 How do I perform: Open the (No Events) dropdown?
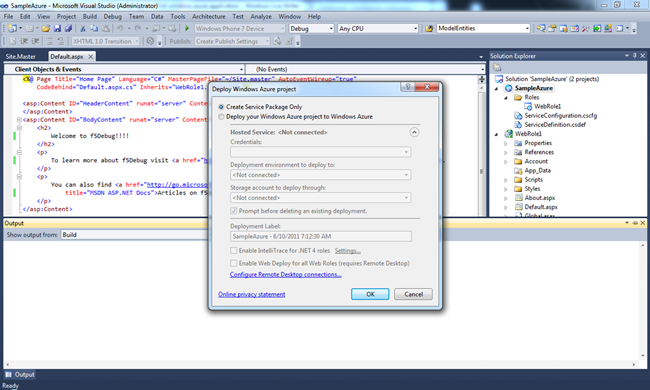366,69
